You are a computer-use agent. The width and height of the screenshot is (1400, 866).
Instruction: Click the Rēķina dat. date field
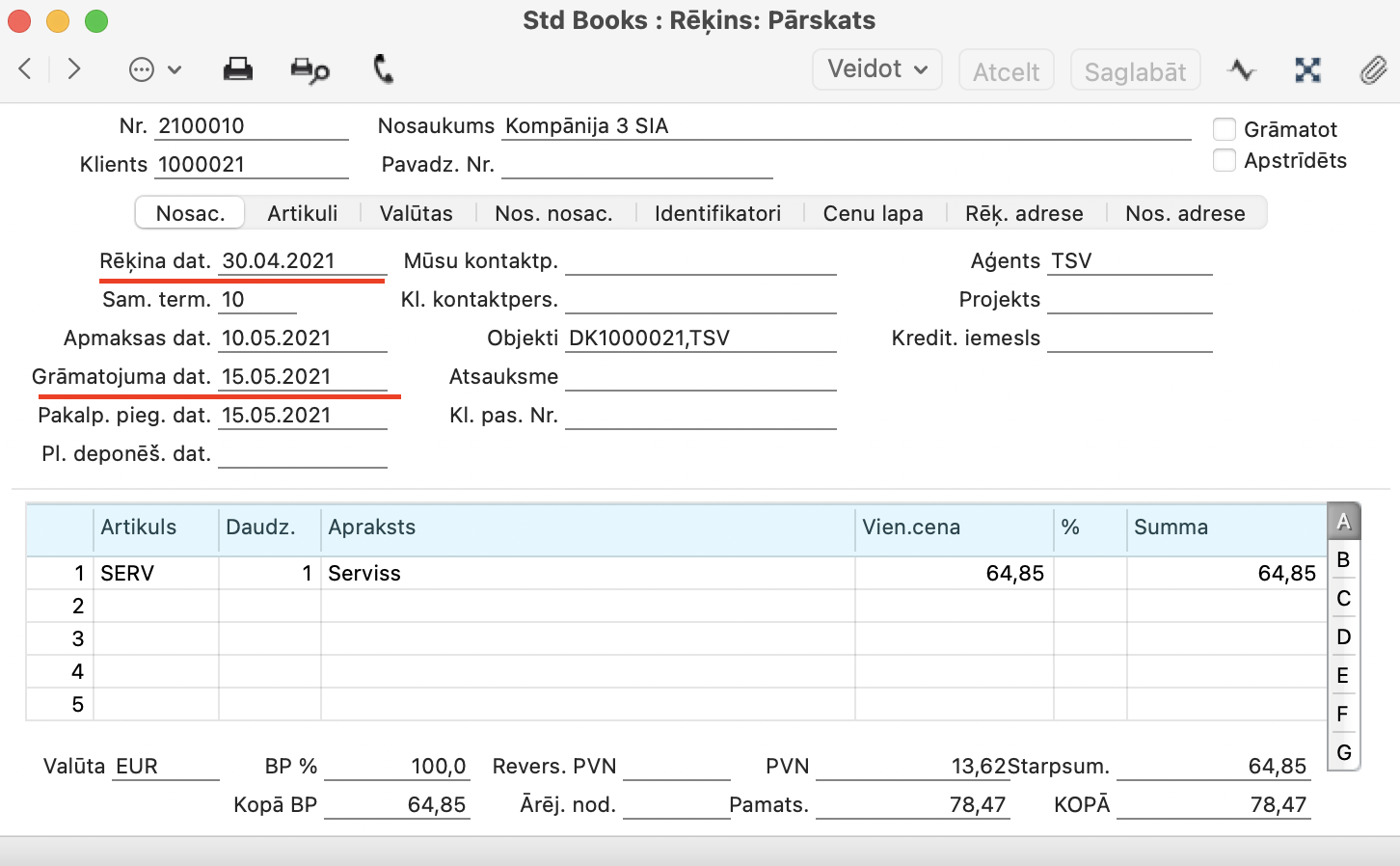coord(302,261)
